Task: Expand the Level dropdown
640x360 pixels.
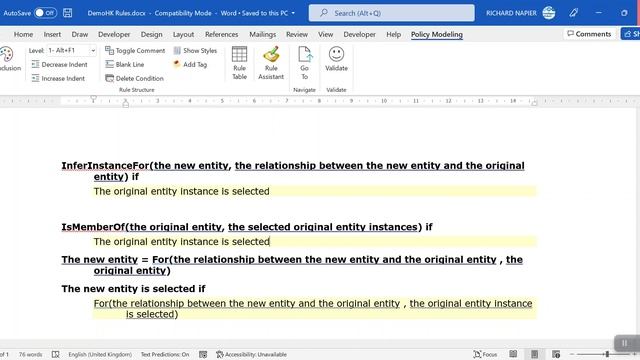Action: click(93, 51)
